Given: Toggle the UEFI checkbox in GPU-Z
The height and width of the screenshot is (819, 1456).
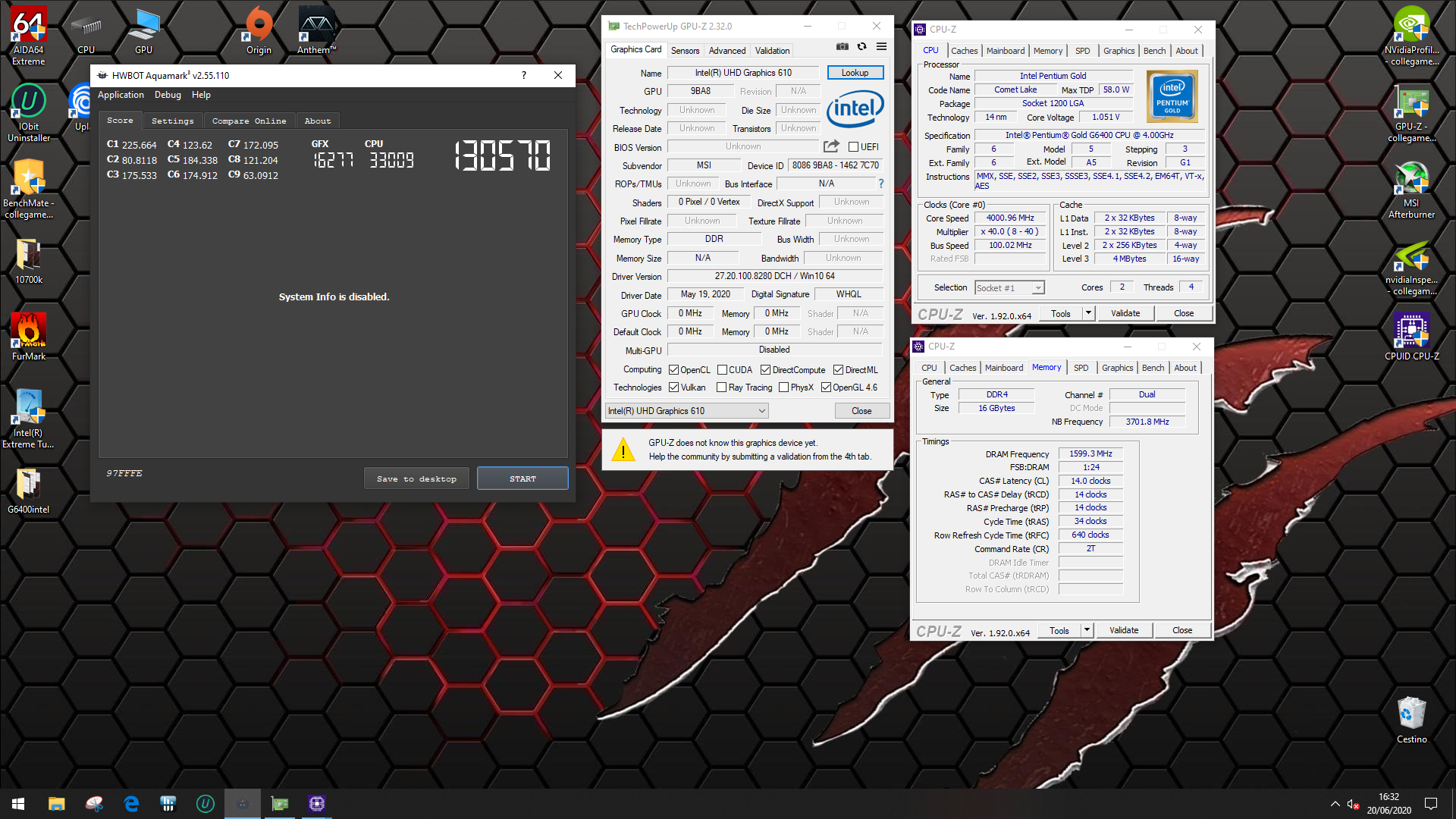Looking at the screenshot, I should pos(853,147).
